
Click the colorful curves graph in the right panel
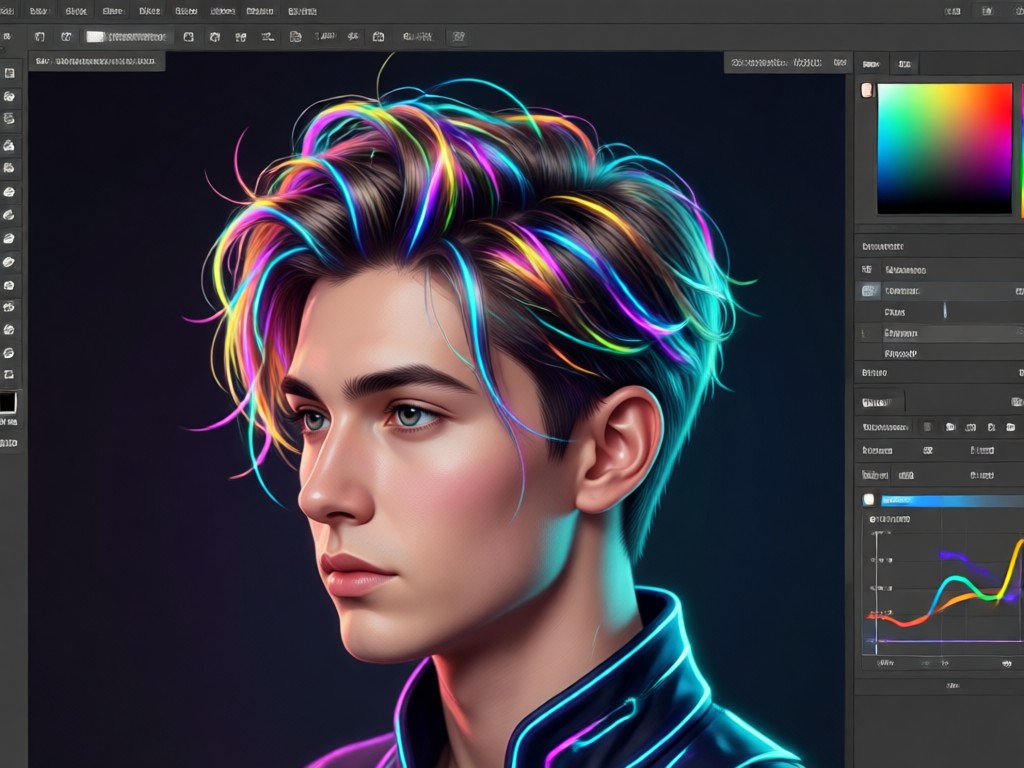[x=943, y=592]
